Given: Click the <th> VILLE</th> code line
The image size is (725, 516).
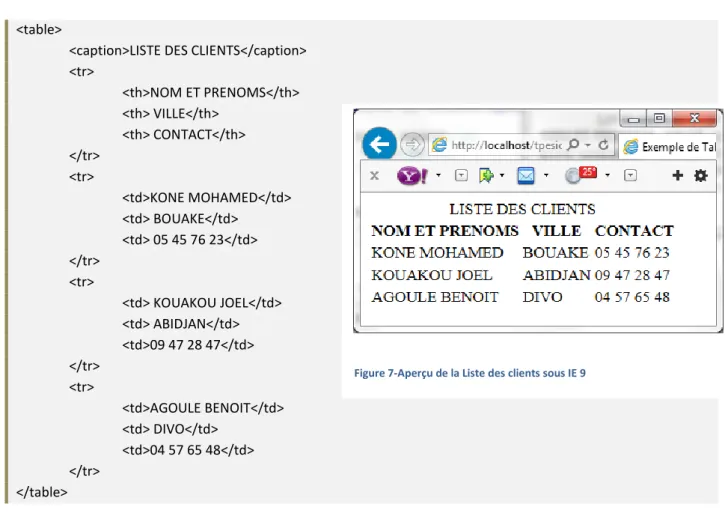Looking at the screenshot, I should coord(171,113).
